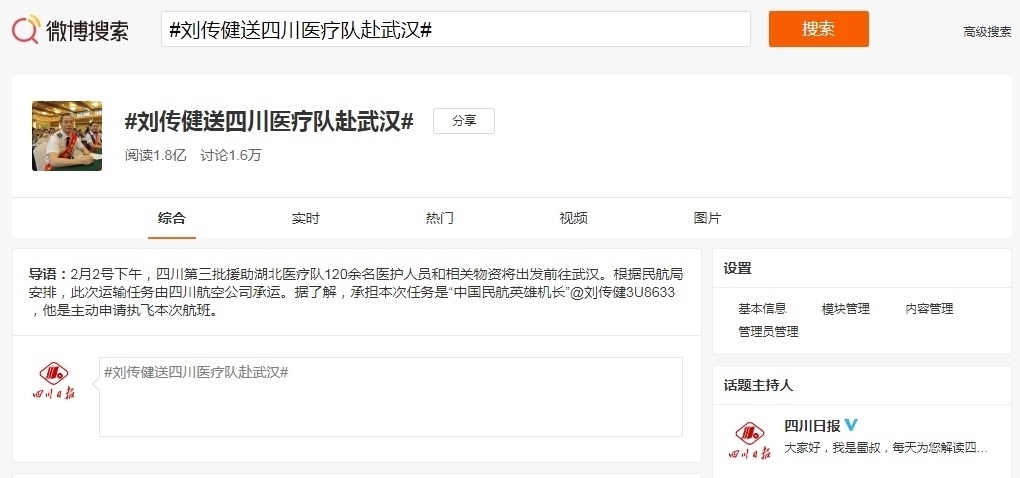Open 内容管理 settings link
The height and width of the screenshot is (478, 1020).
929,309
